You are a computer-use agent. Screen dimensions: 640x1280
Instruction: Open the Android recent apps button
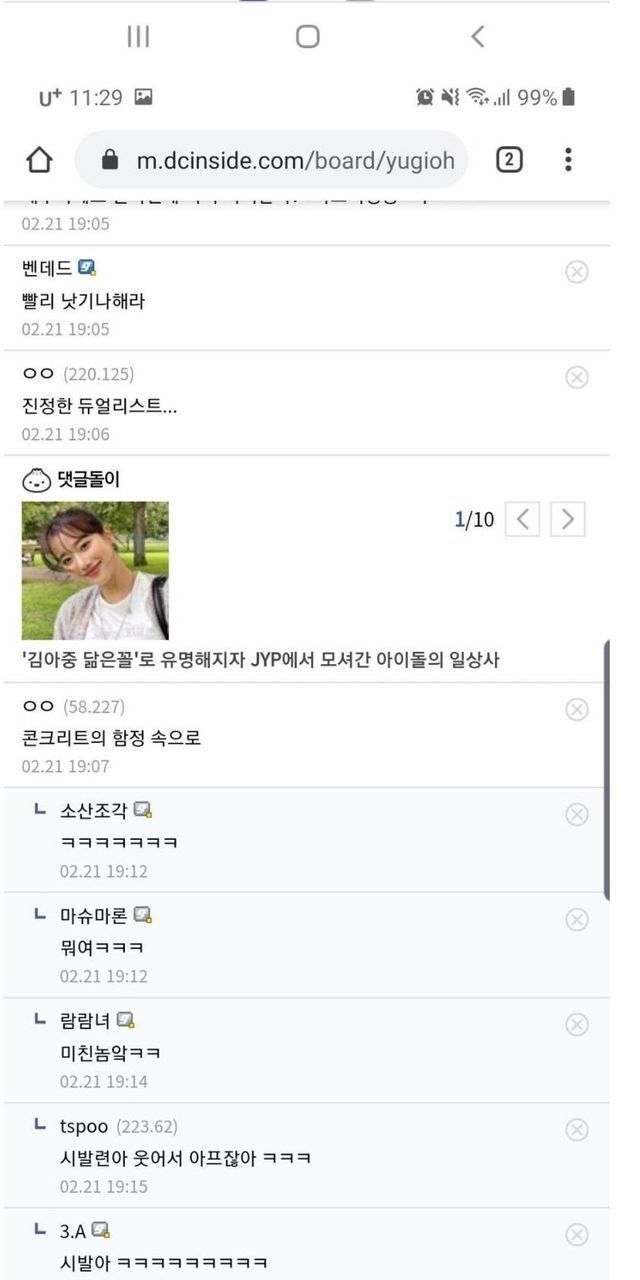click(138, 37)
